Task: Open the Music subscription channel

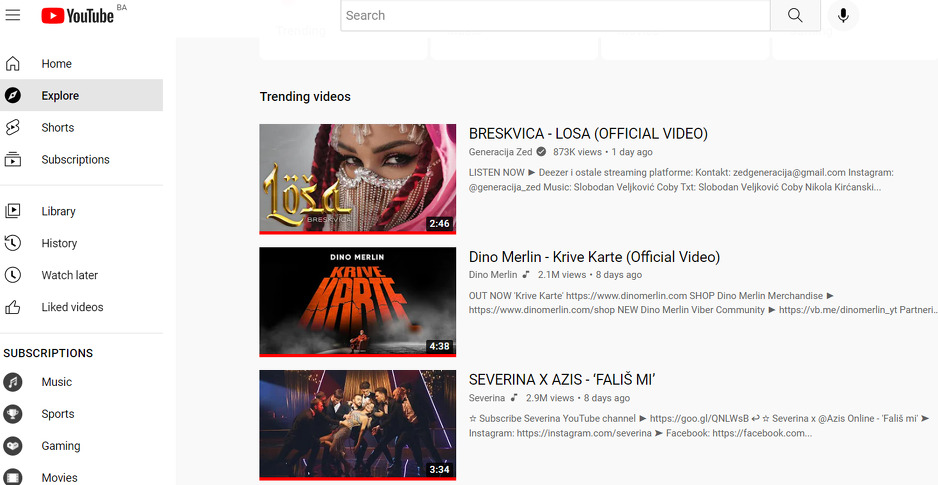Action: [x=56, y=382]
